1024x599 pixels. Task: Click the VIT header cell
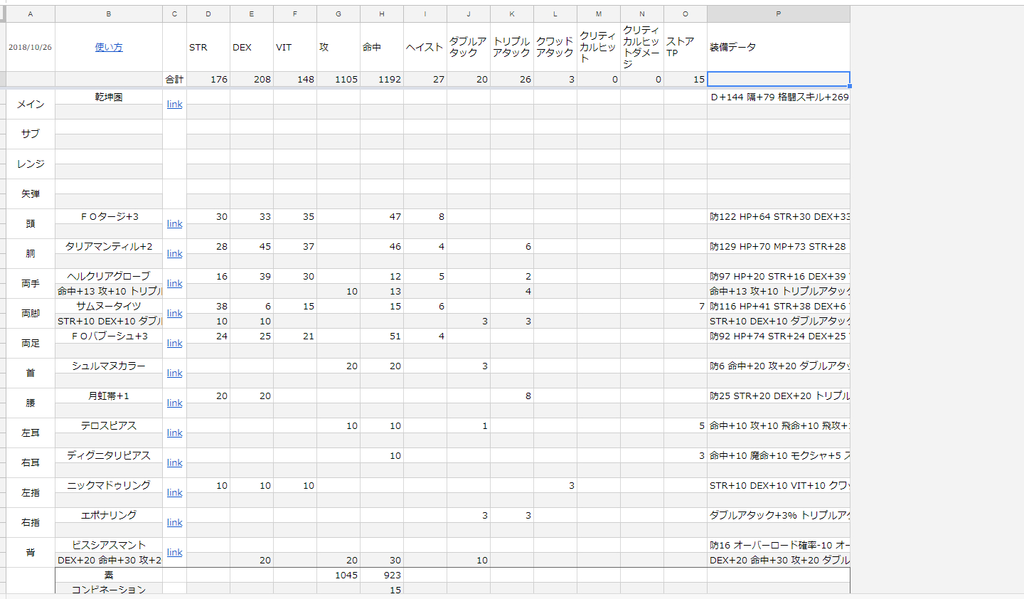pos(295,47)
